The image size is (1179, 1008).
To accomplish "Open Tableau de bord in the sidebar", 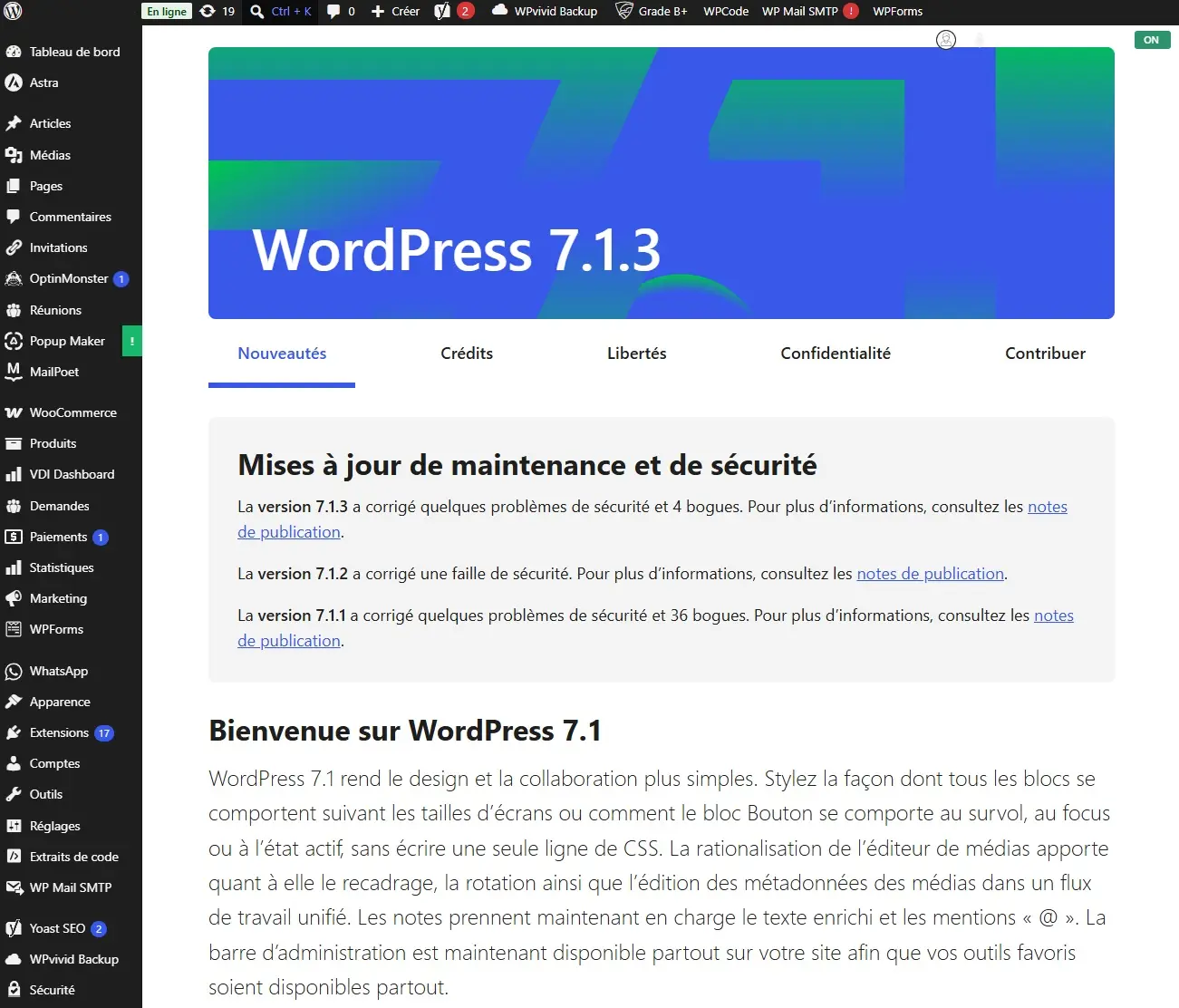I will point(71,52).
